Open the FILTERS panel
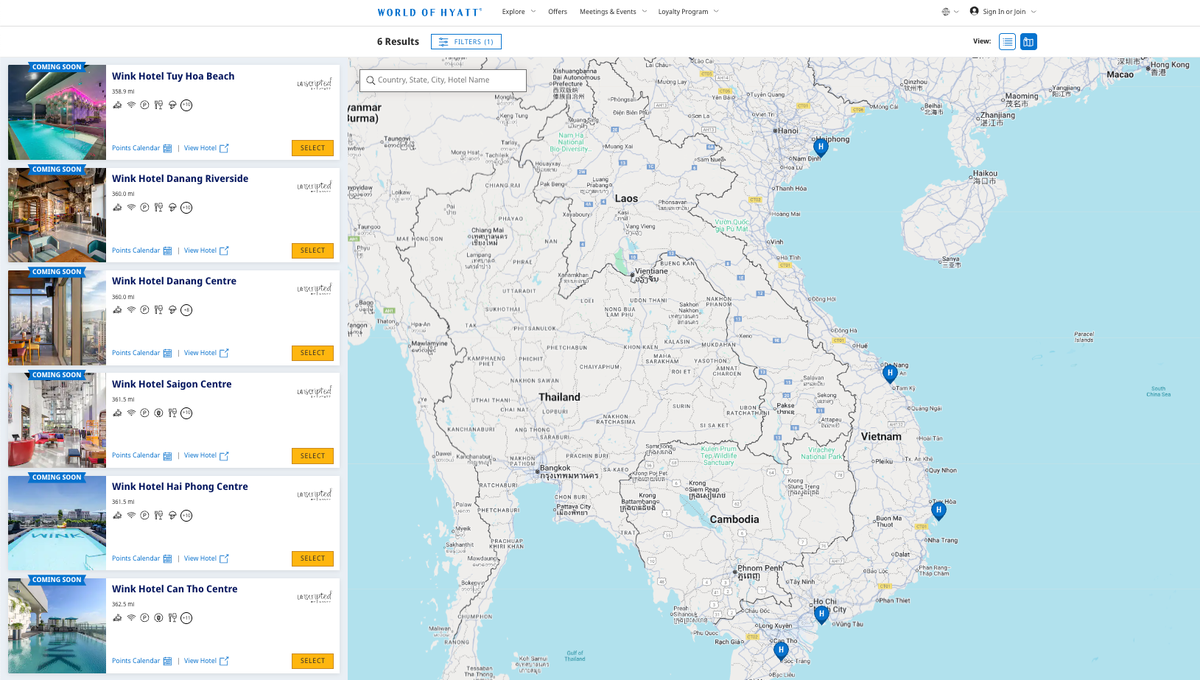This screenshot has height=680, width=1200. 466,41
